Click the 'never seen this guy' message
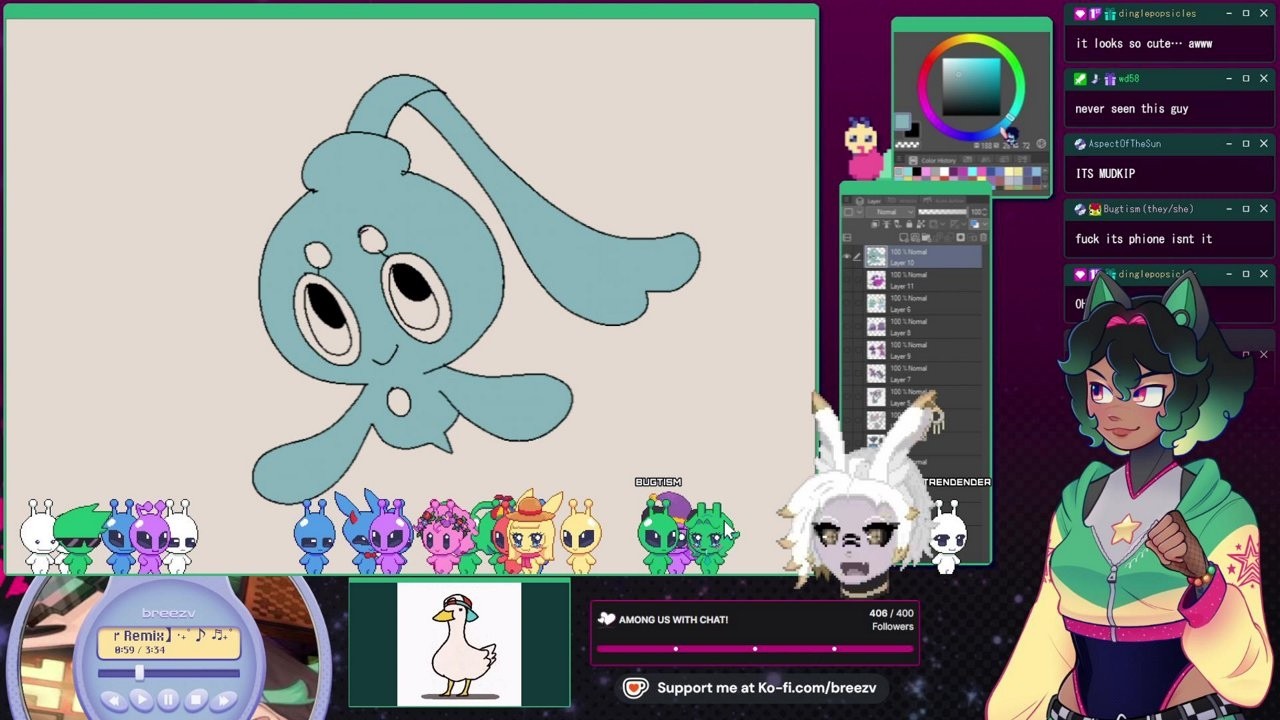The height and width of the screenshot is (720, 1280). click(1132, 109)
